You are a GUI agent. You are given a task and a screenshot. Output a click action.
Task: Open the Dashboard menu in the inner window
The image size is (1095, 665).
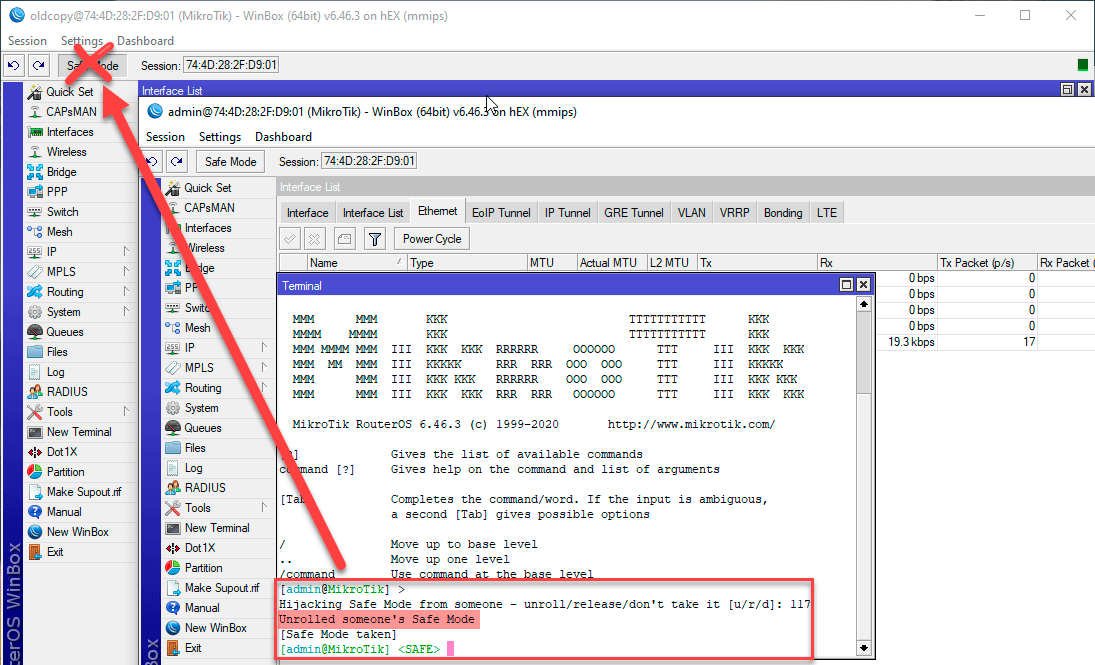click(283, 137)
